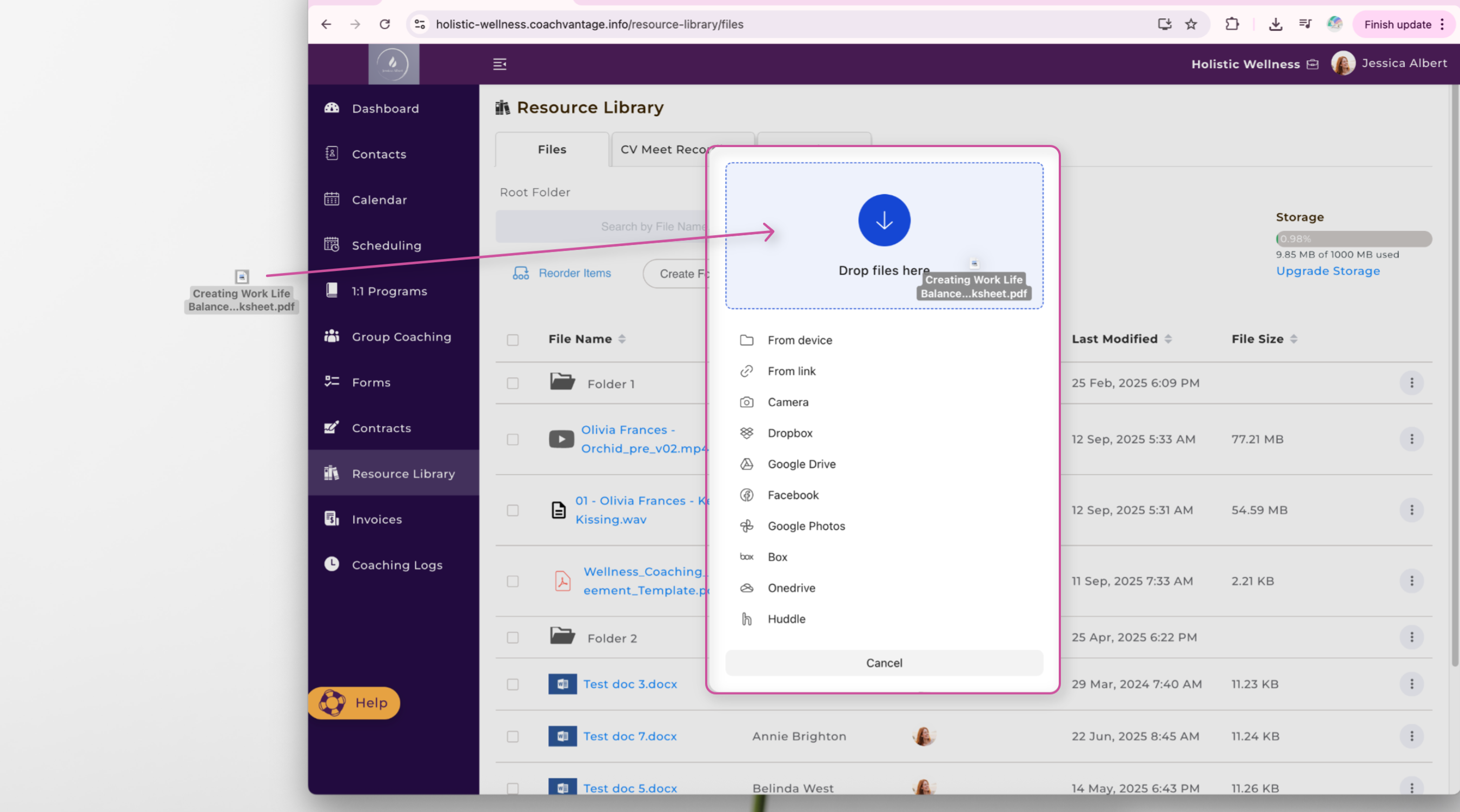Screen dimensions: 1460x812
Task: Open Group Coaching in the sidebar
Action: pyautogui.click(x=401, y=337)
